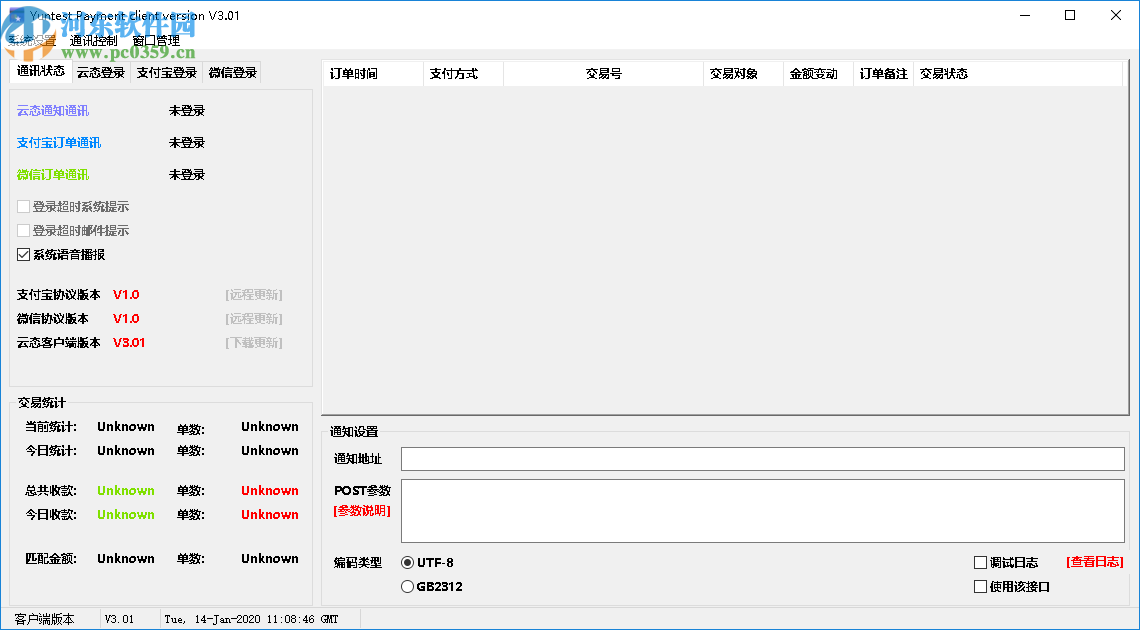Enable the 调试日志 checkbox
The width and height of the screenshot is (1140, 630).
point(980,561)
